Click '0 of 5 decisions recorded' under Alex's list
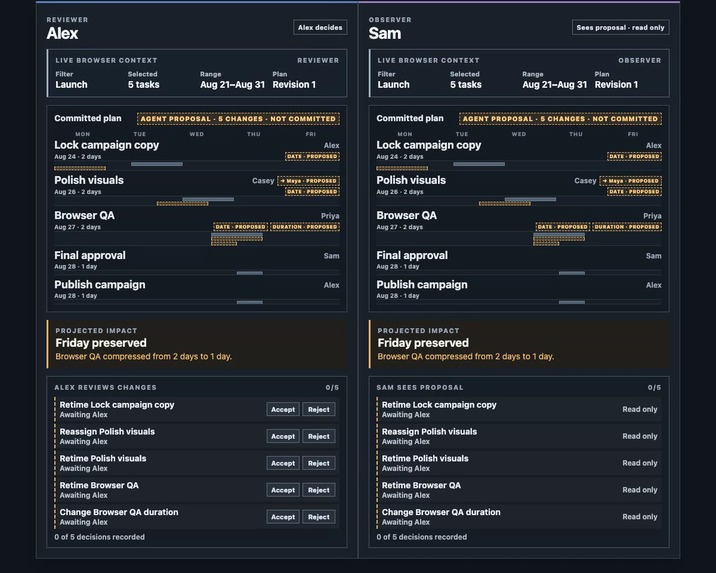 pyautogui.click(x=100, y=537)
